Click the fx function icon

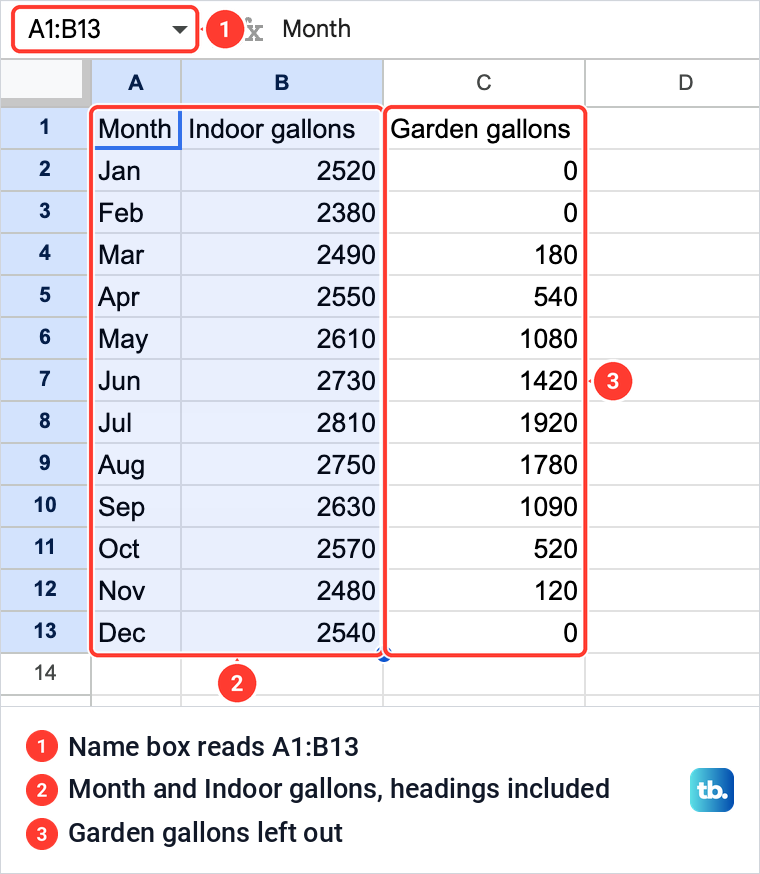(253, 30)
